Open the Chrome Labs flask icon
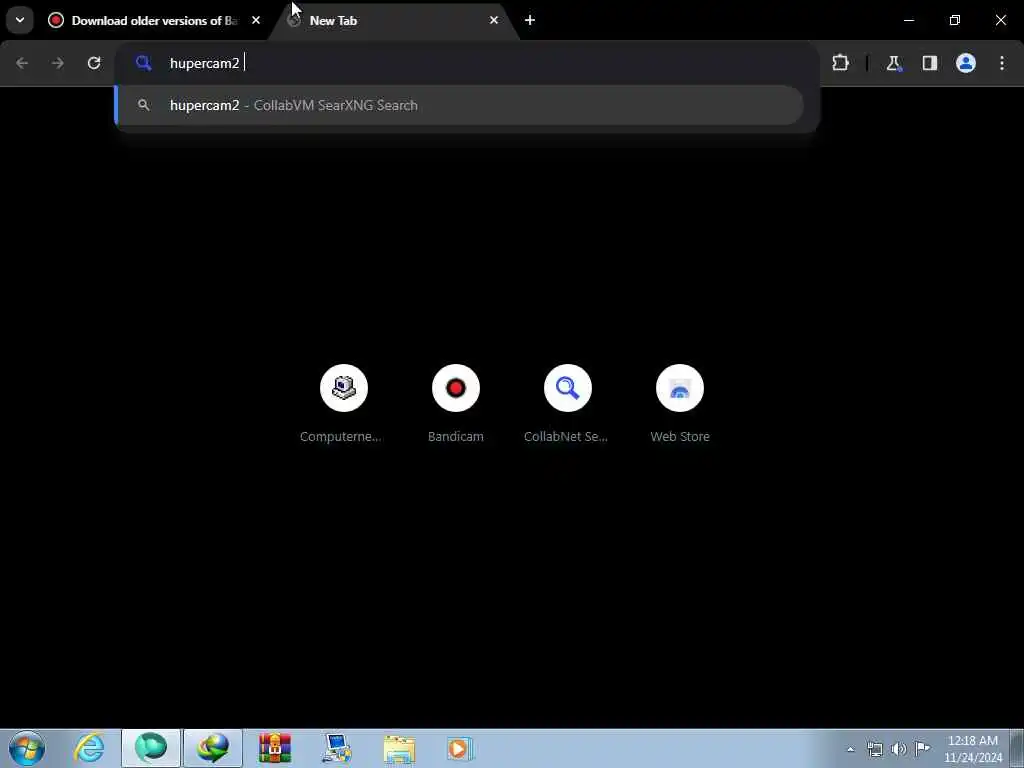Screen dimensions: 1024x768 pos(893,63)
